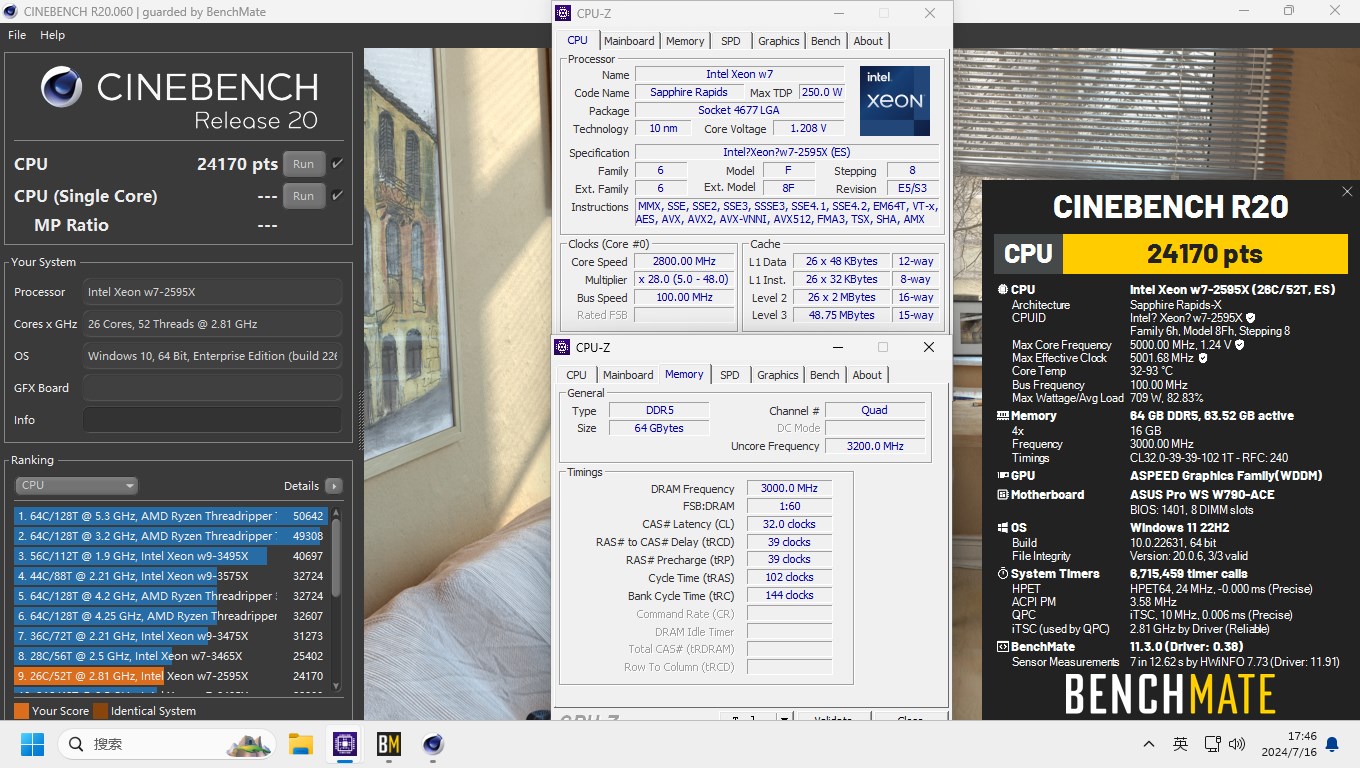Open the Windows Start menu
1360x768 pixels.
(32, 744)
